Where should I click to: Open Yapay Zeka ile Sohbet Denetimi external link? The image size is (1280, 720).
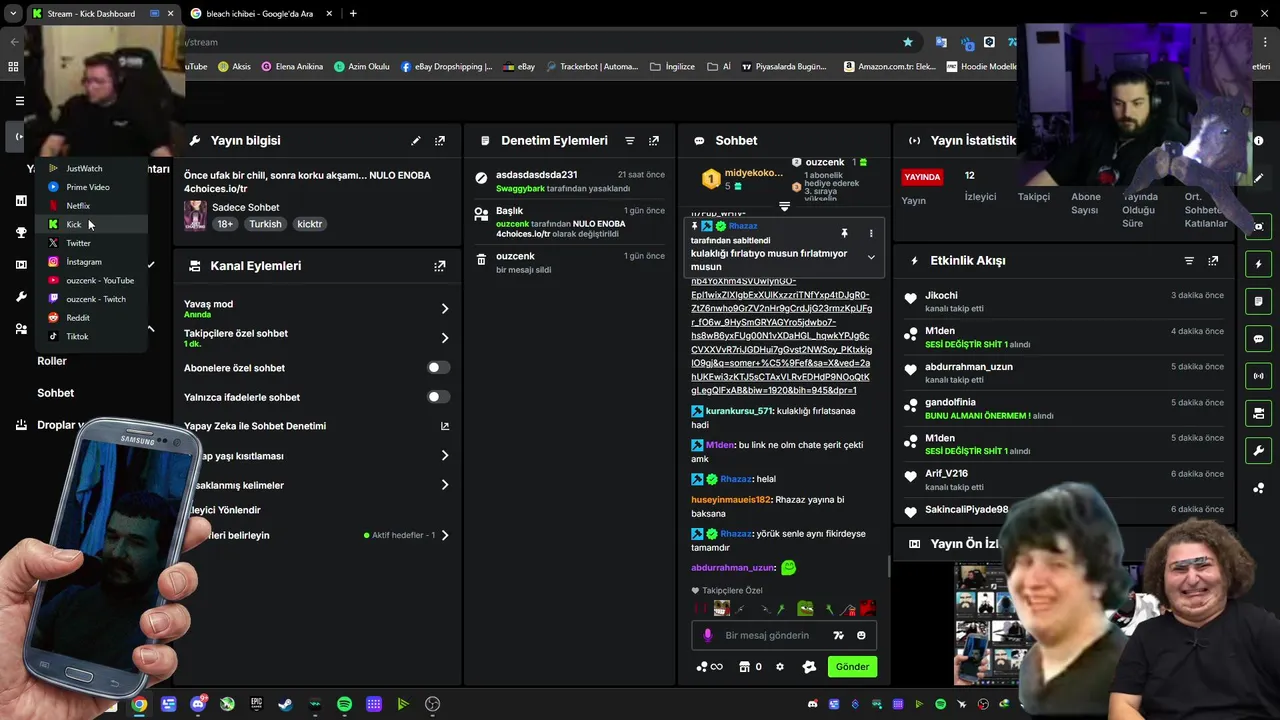coord(445,426)
